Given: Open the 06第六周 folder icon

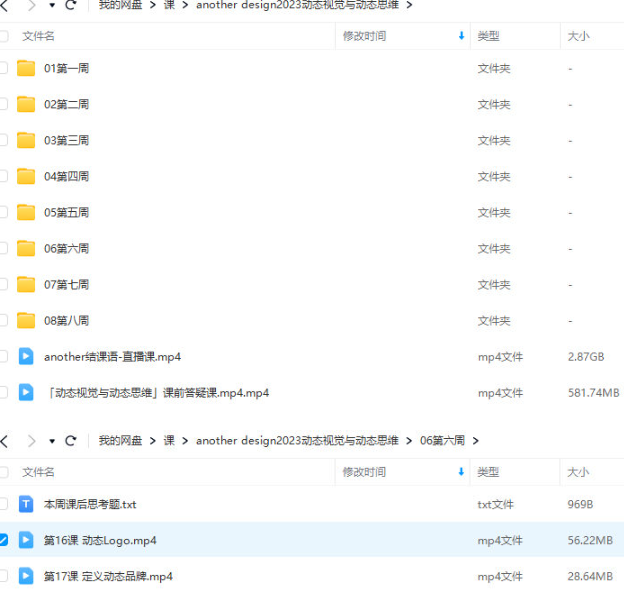Looking at the screenshot, I should pyautogui.click(x=26, y=248).
